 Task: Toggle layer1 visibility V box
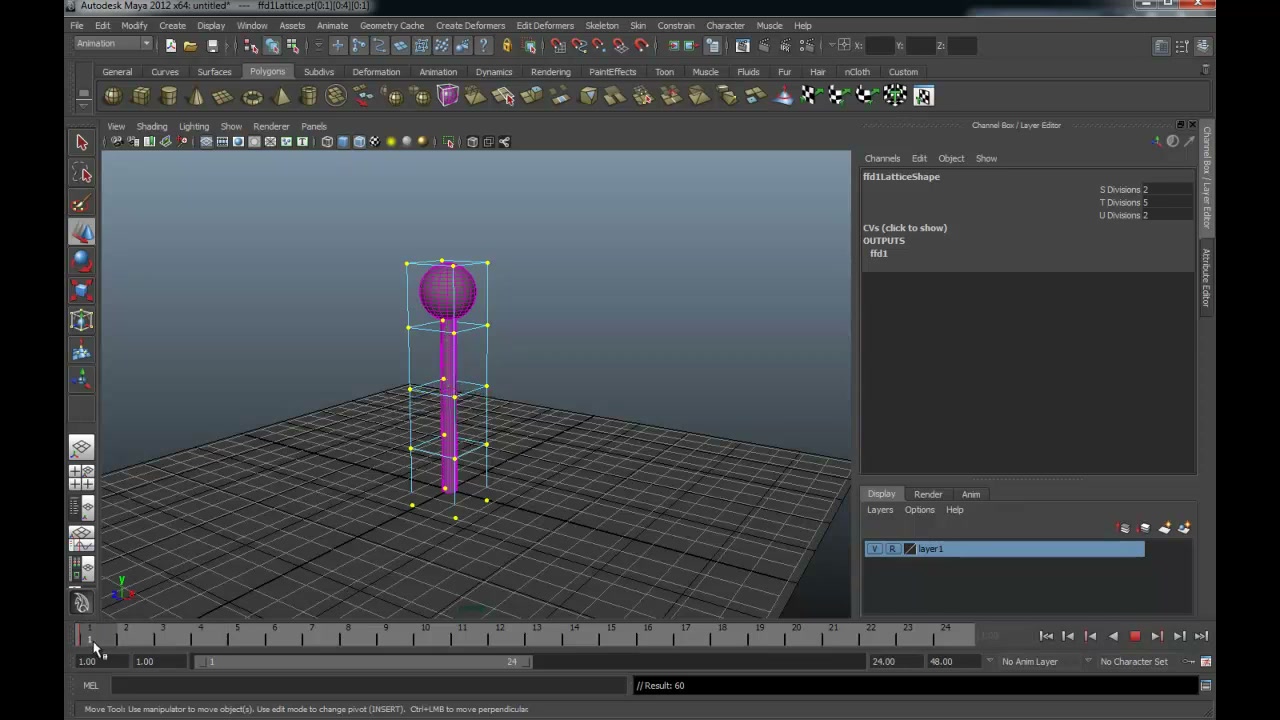875,549
